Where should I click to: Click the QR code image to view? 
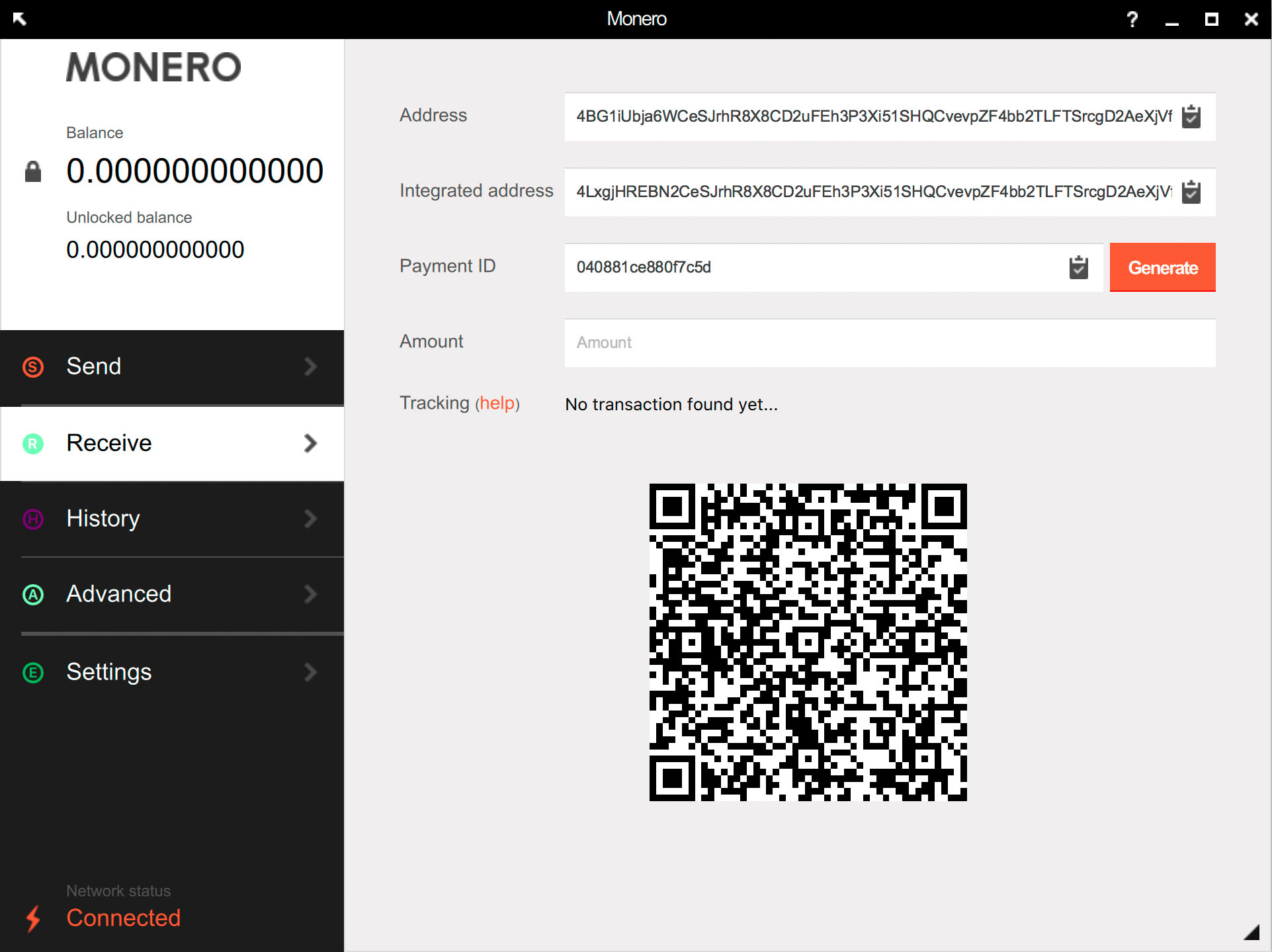tap(808, 641)
